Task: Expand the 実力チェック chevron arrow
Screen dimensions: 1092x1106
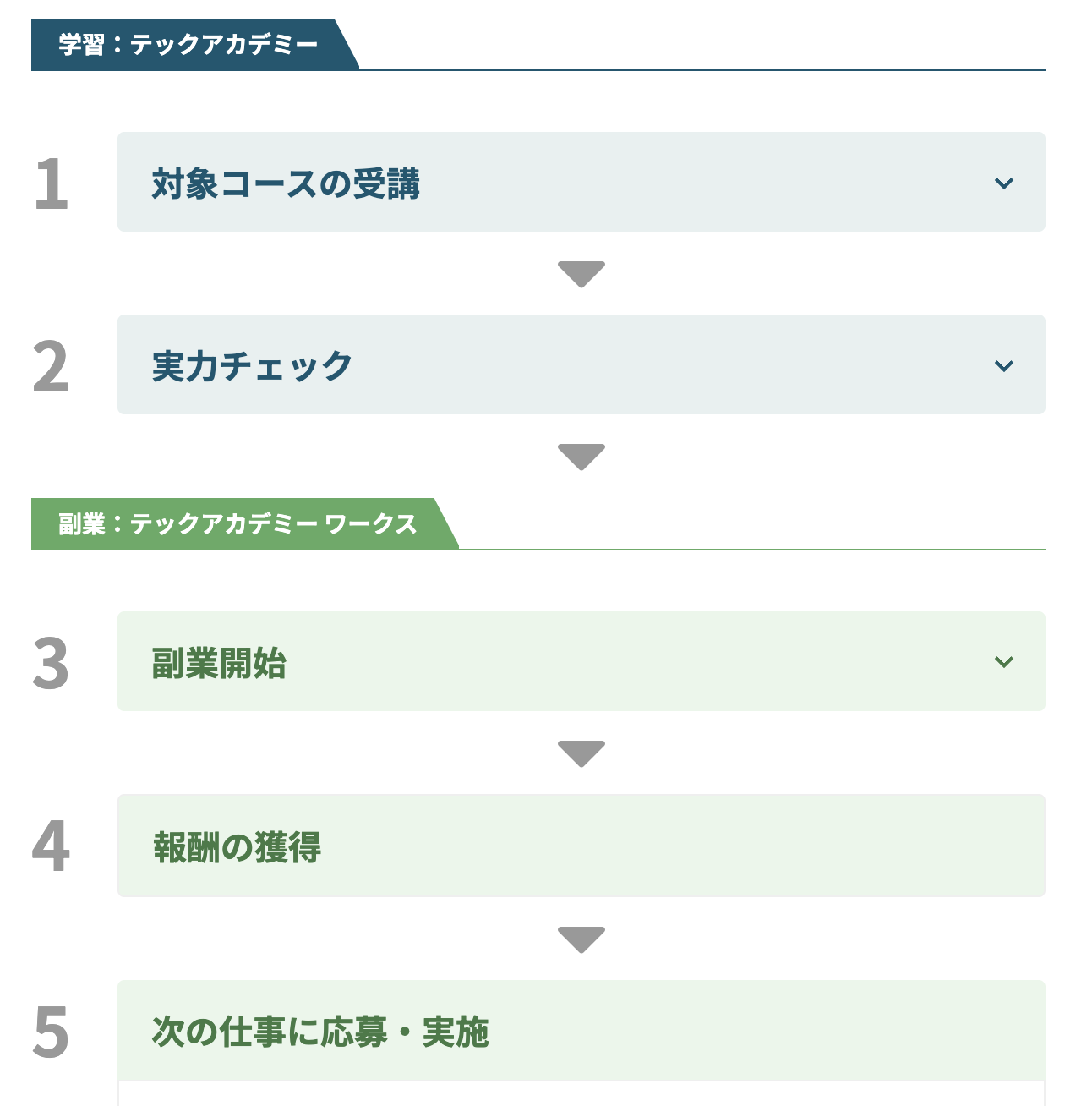Action: point(1003,366)
